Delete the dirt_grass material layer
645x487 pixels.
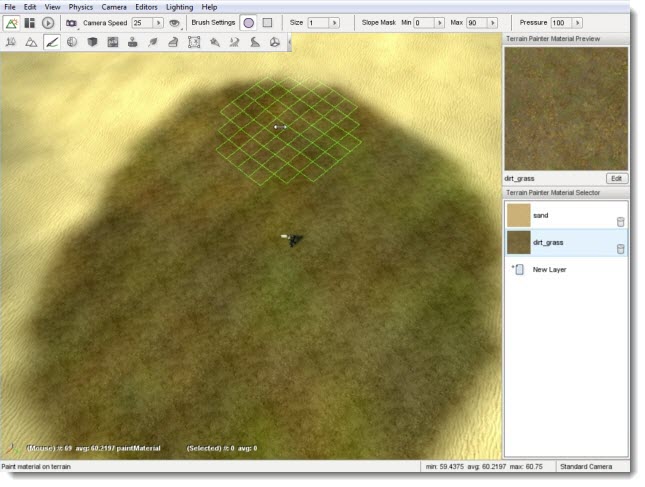620,248
